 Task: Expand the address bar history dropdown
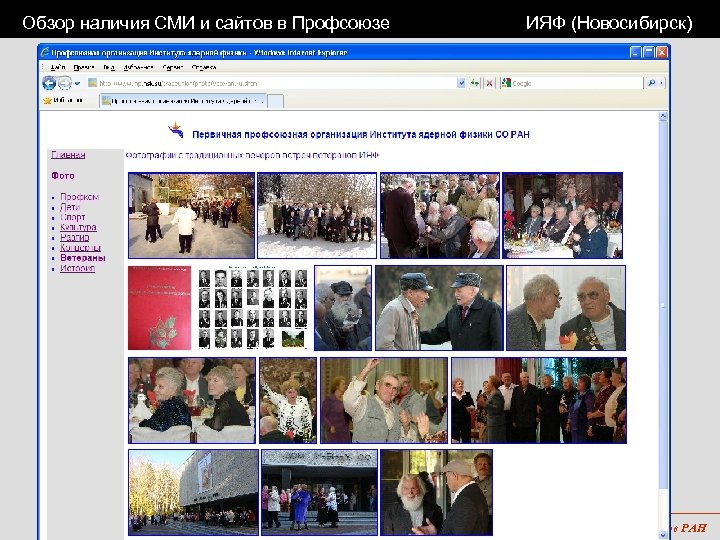pyautogui.click(x=461, y=83)
